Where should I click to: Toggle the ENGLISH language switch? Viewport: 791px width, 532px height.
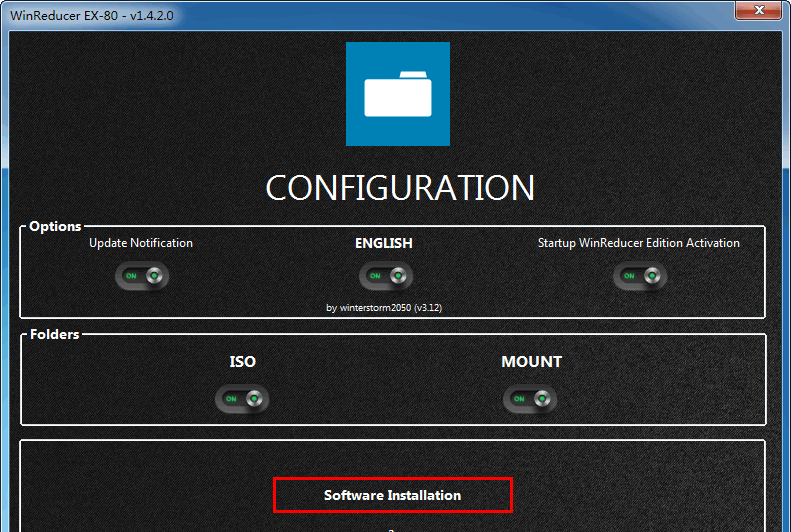pos(386,276)
